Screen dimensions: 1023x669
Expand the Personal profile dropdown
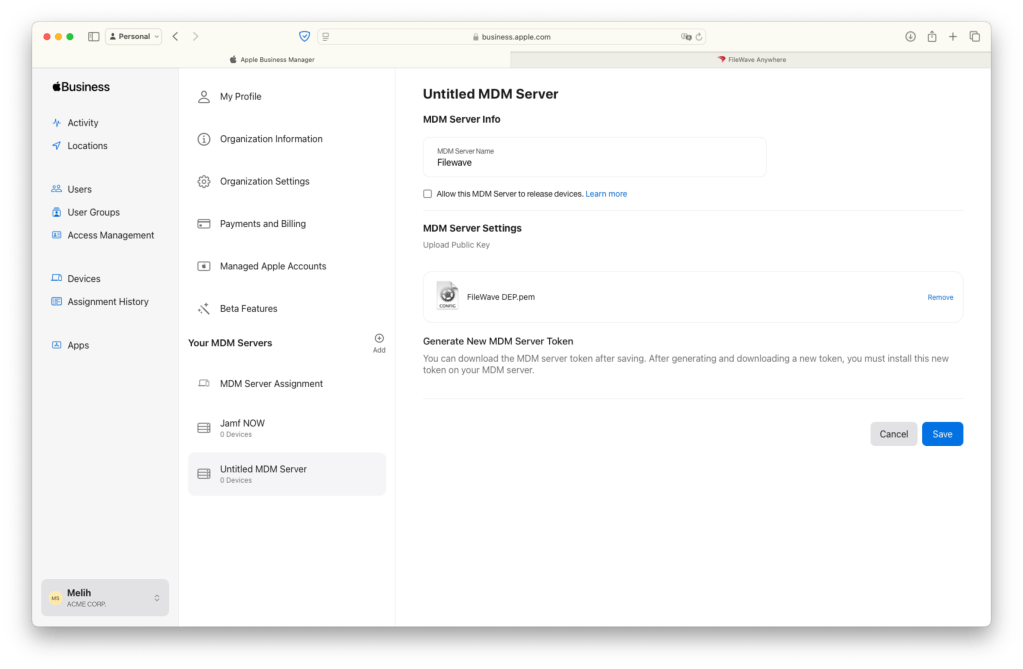(x=134, y=37)
